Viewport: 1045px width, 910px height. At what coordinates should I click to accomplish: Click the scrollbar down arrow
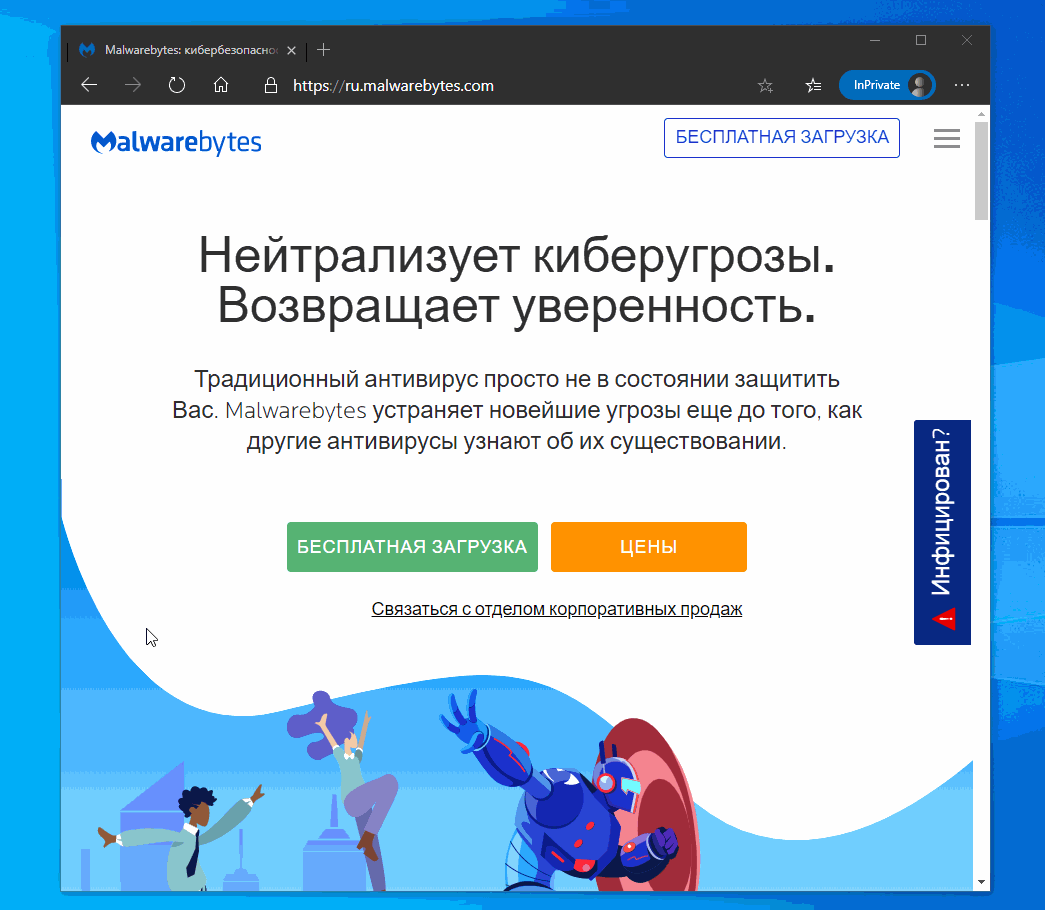[981, 882]
